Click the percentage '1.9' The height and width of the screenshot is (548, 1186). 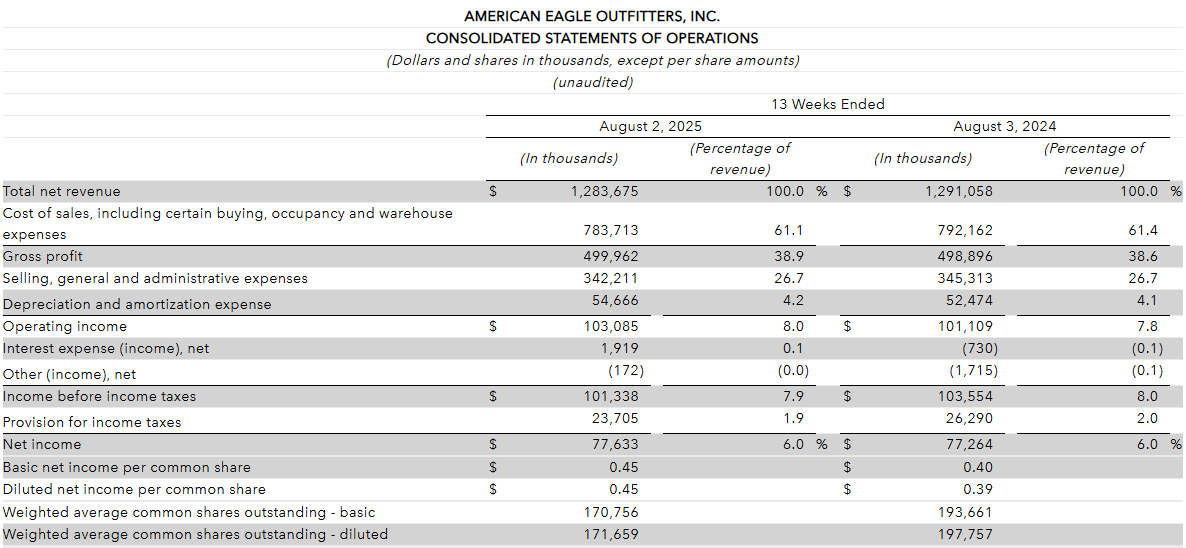[x=794, y=418]
